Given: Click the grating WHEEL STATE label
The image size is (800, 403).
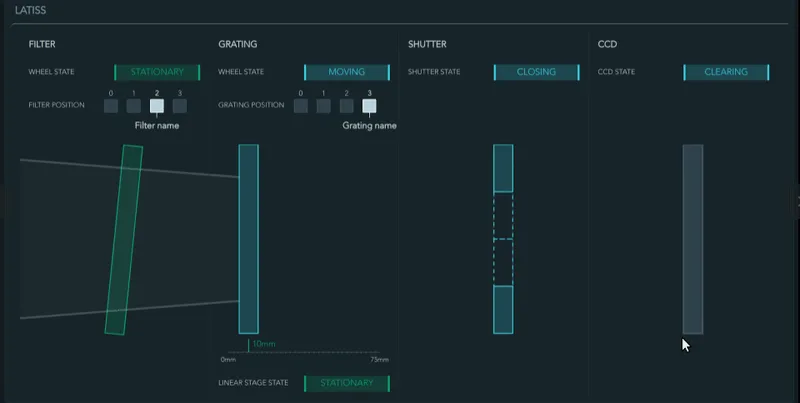Looking at the screenshot, I should click(x=241, y=72).
